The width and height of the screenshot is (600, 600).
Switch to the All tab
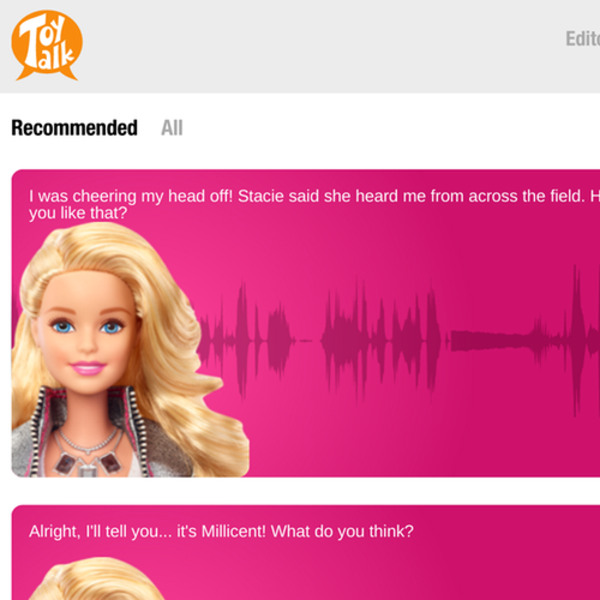coord(172,128)
